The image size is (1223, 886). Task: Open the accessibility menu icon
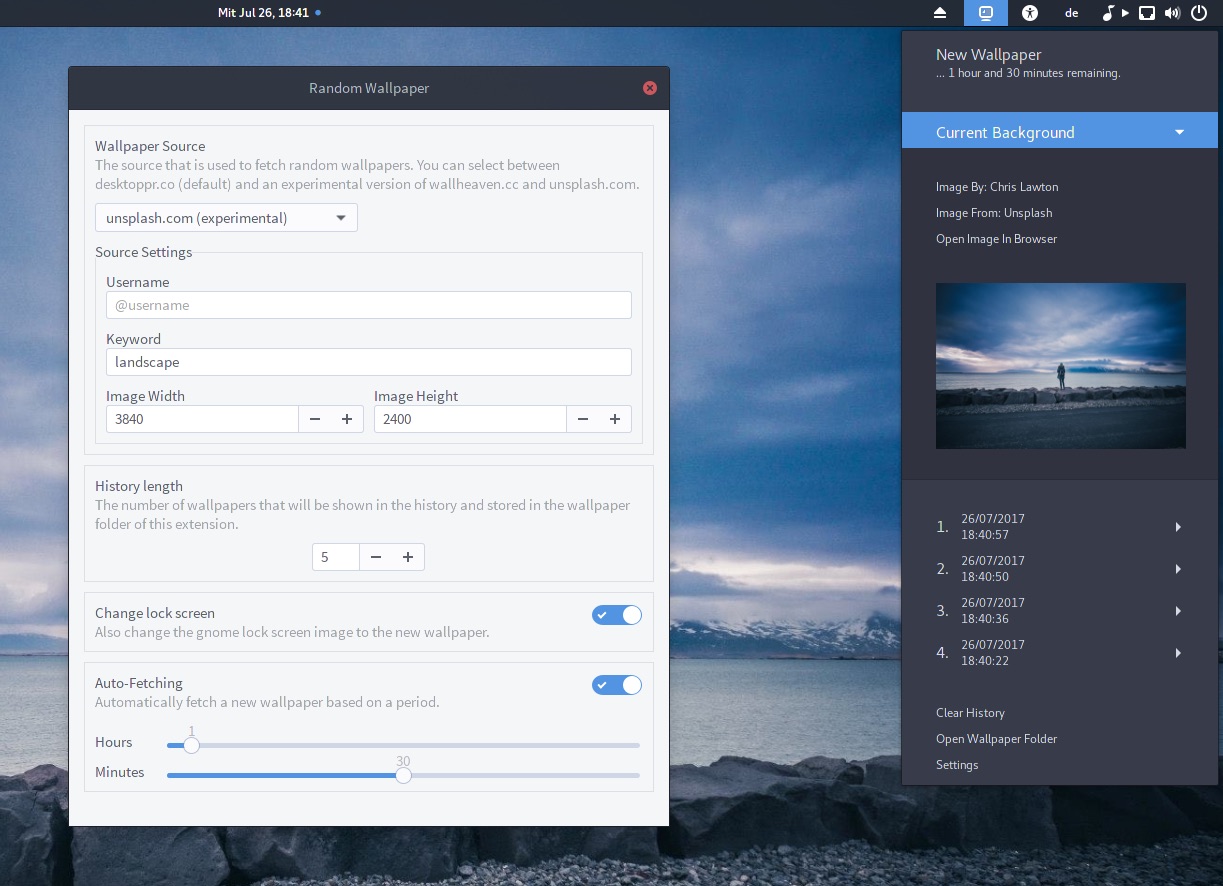[1030, 13]
